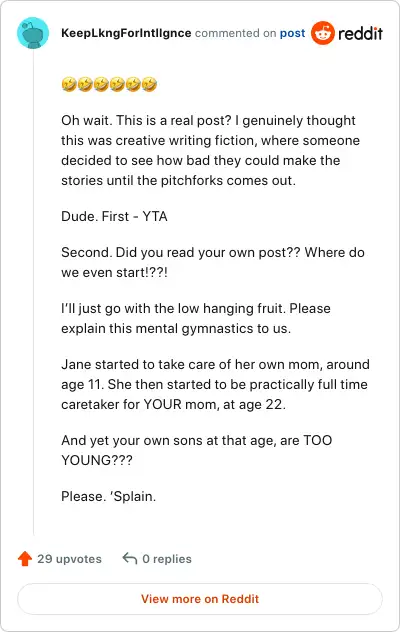Click the "commented on" text
This screenshot has height=632, width=400.
[x=235, y=33]
